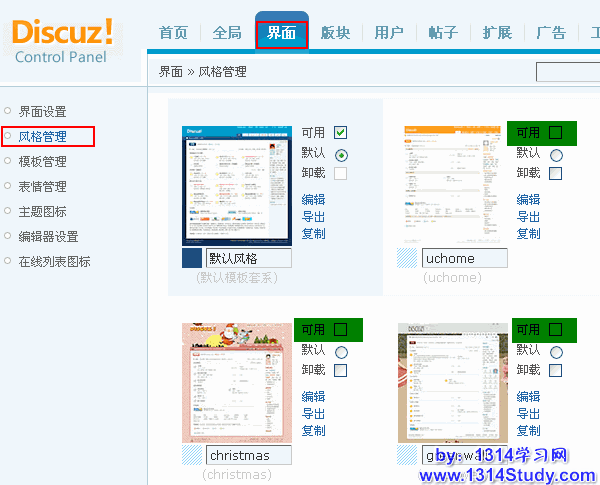Viewport: 600px width, 485px height.
Task: Open the 版块 tab in top navigation
Action: 335,32
